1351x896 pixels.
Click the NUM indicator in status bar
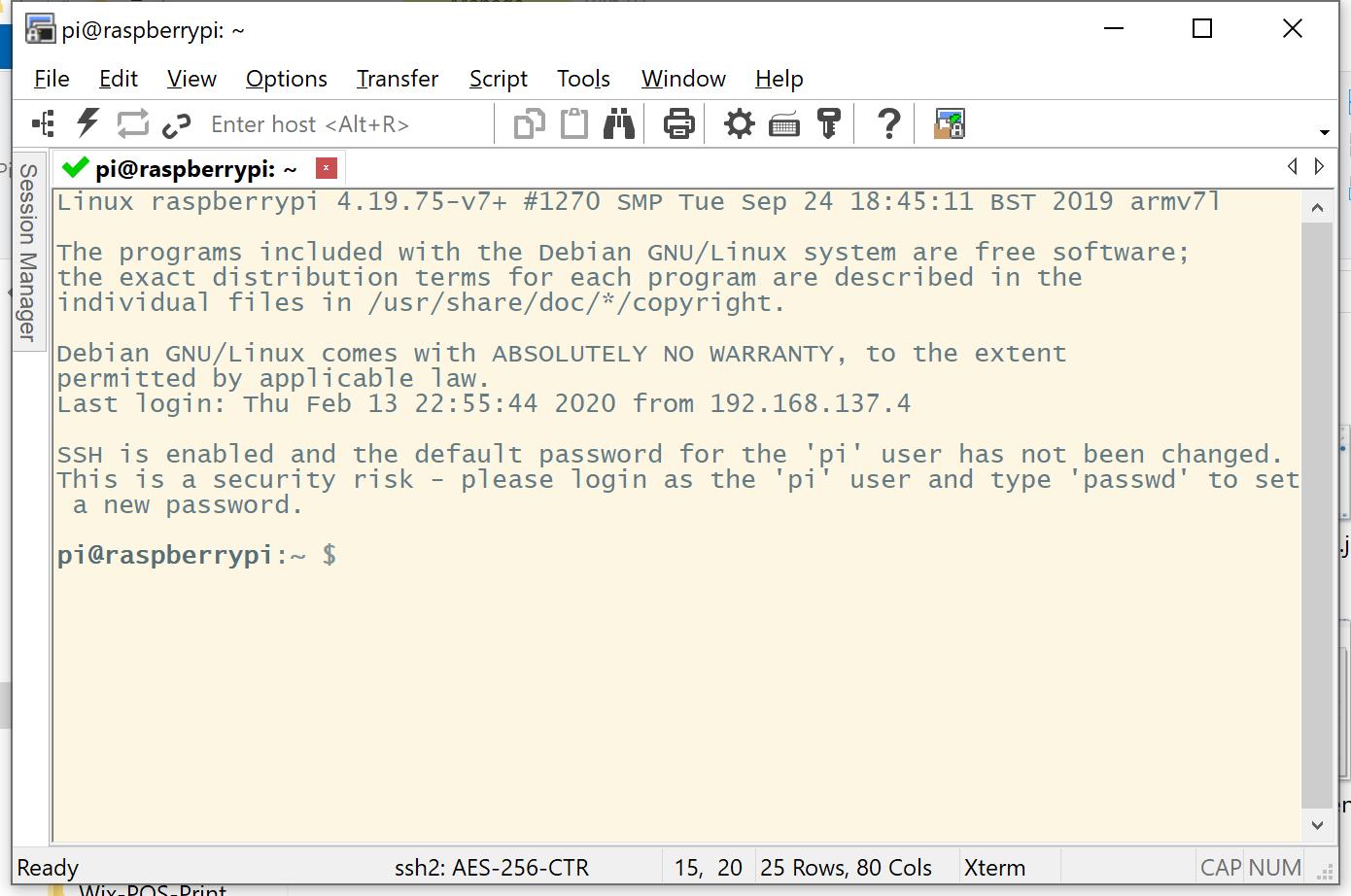[1275, 868]
